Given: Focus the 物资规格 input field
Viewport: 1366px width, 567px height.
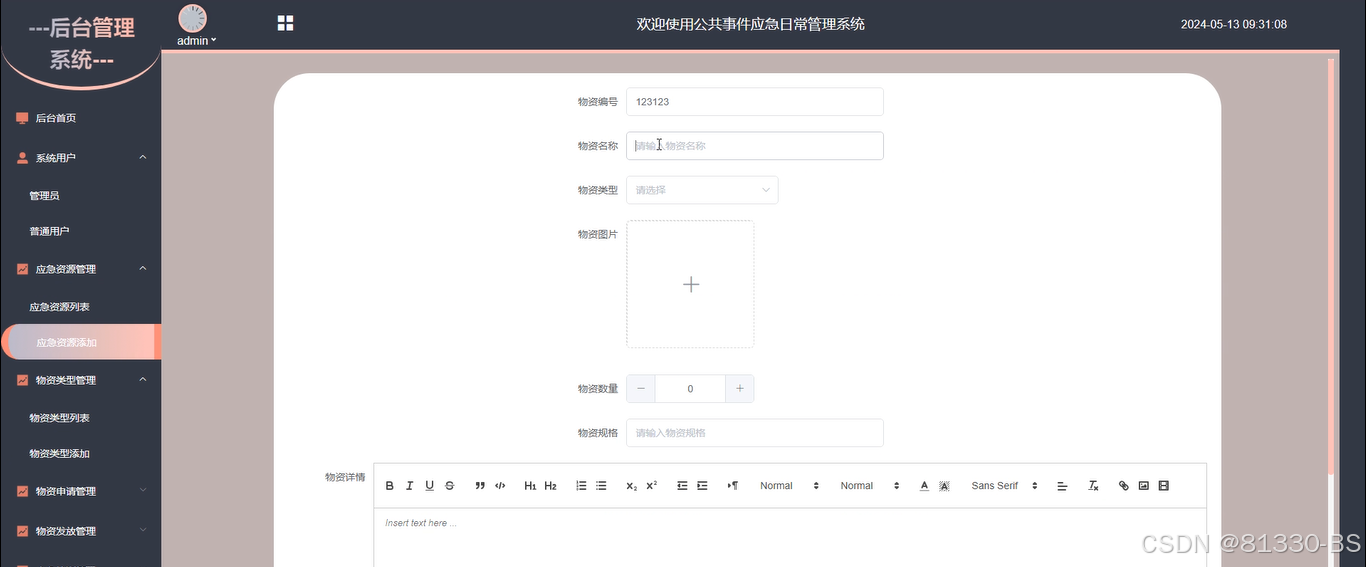Looking at the screenshot, I should click(755, 433).
